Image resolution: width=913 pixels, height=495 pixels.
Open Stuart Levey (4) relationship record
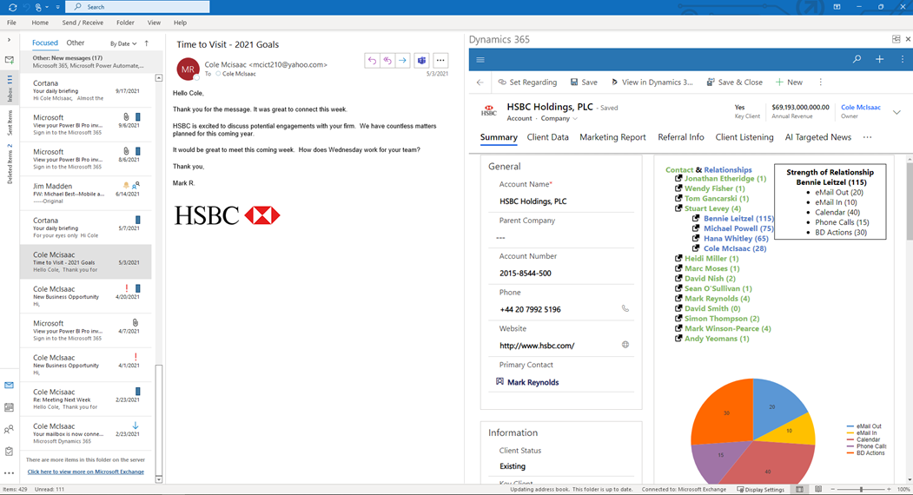[712, 208]
